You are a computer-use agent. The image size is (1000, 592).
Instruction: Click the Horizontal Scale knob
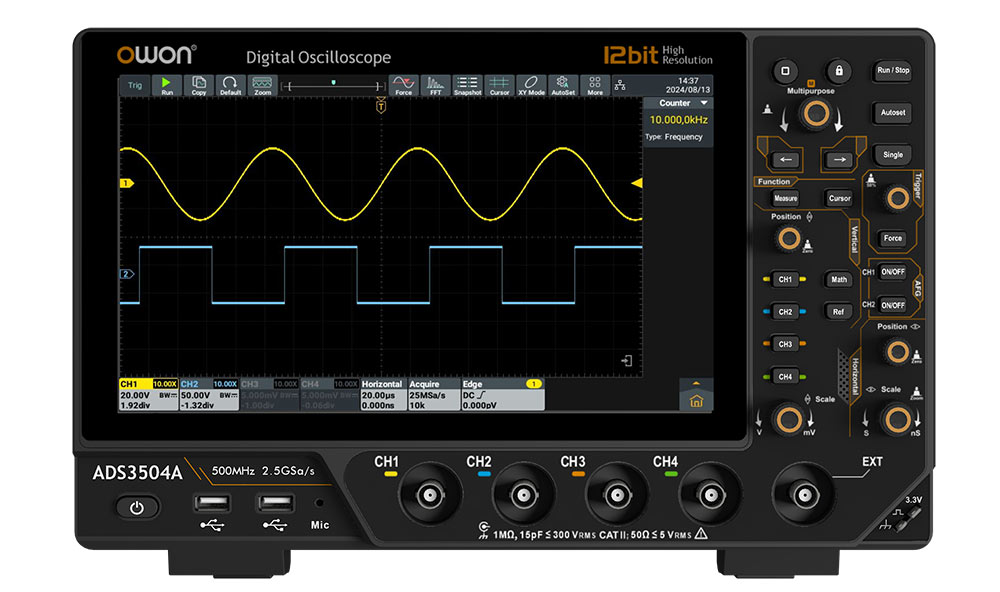[898, 420]
